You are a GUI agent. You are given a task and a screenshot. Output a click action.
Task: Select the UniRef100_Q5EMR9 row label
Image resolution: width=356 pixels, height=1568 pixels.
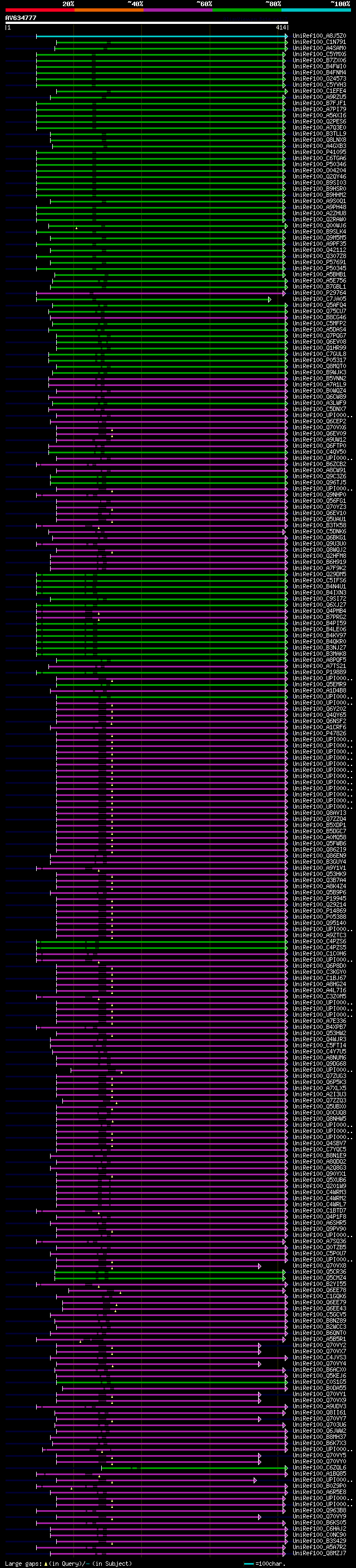click(319, 684)
